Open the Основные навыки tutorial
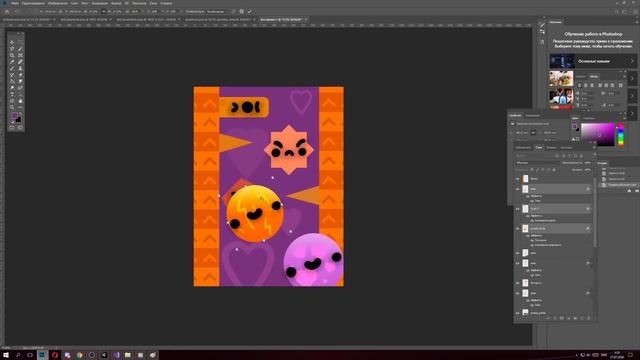 pyautogui.click(x=593, y=61)
